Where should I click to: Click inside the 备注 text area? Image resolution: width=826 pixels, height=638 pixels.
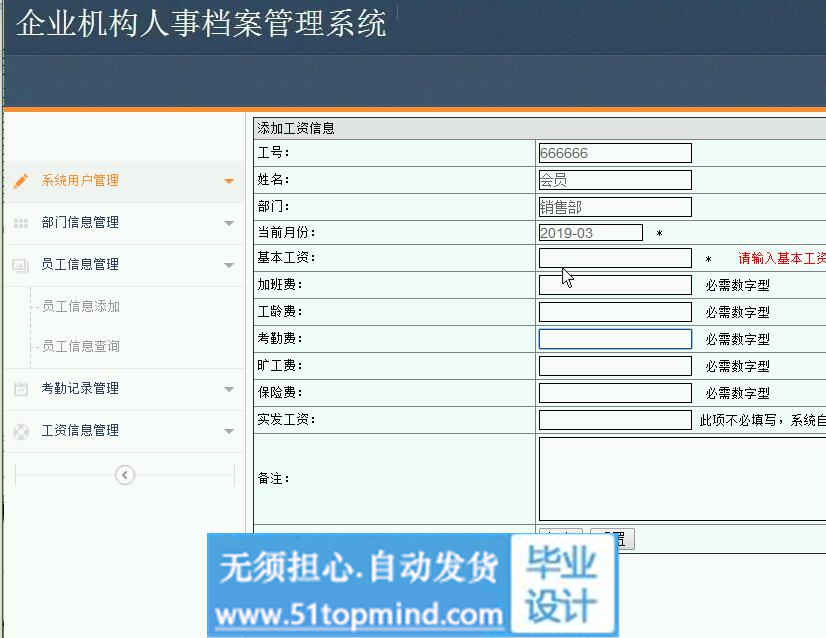(682, 479)
